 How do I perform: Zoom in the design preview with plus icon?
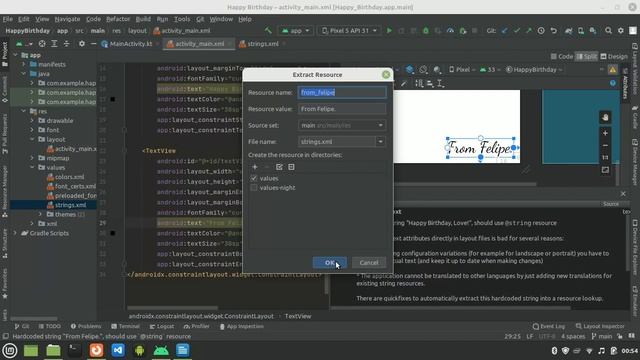[x=605, y=133]
